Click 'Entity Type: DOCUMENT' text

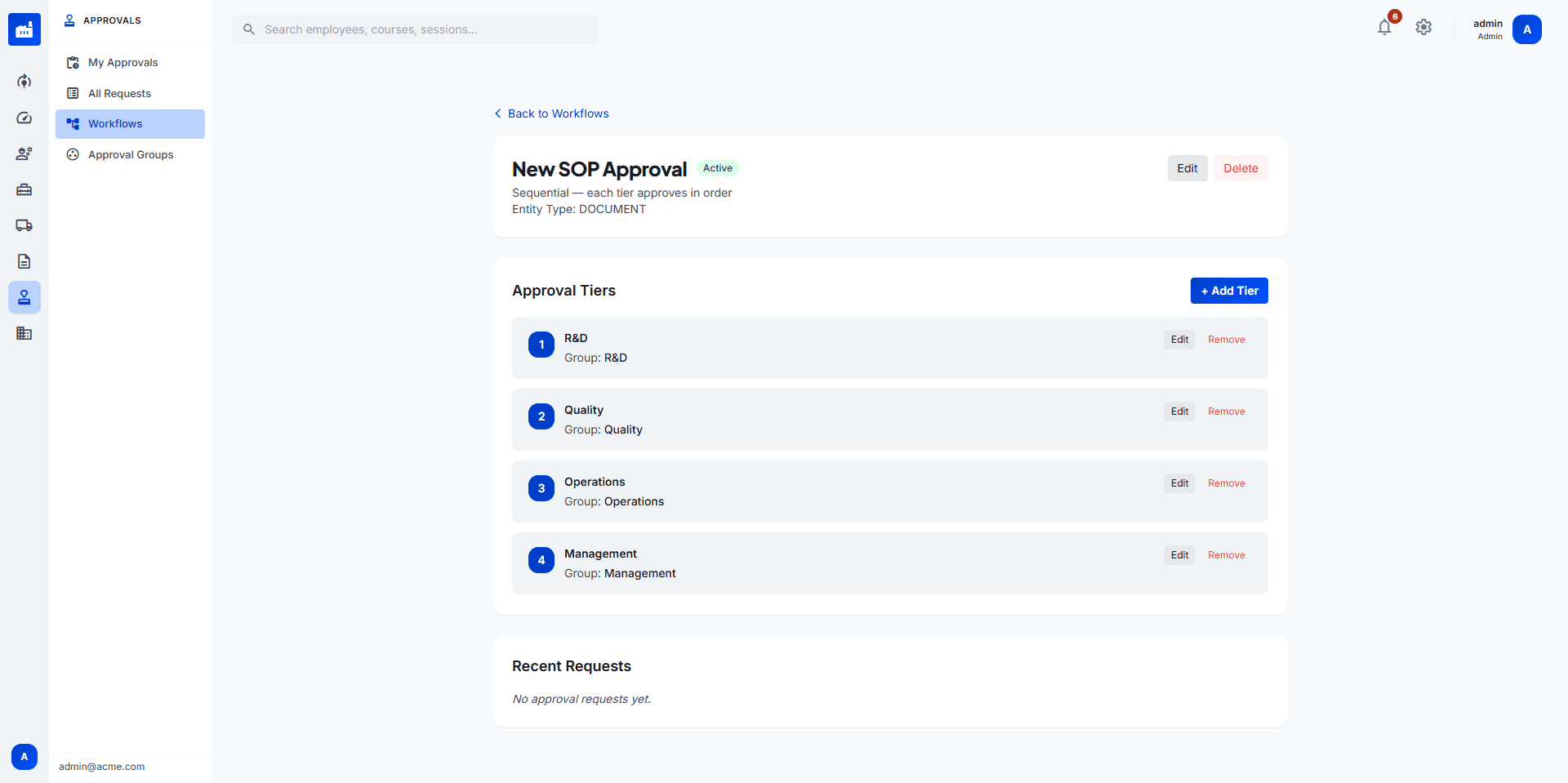[x=579, y=209]
